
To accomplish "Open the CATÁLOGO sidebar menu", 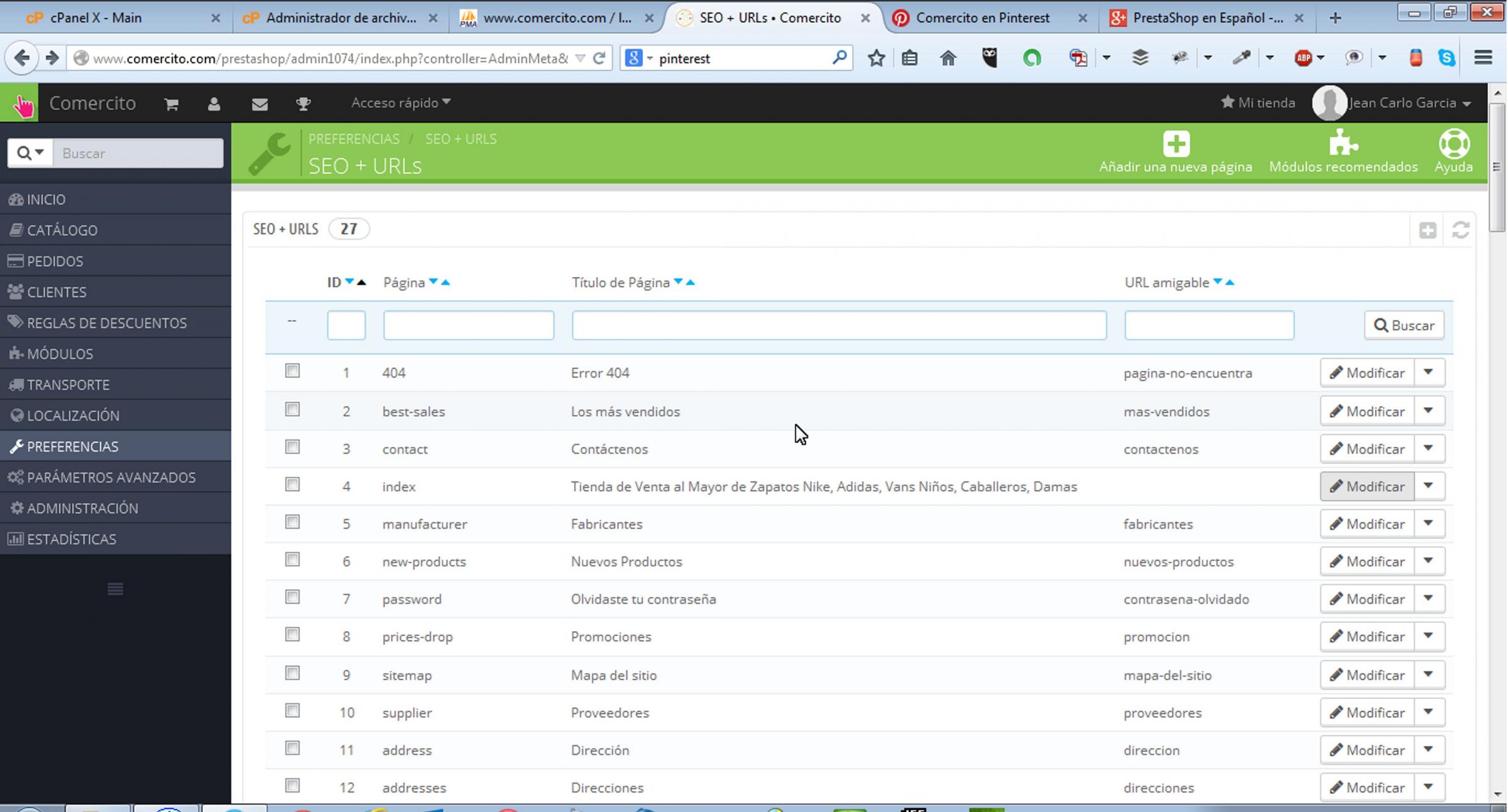I will tap(62, 230).
